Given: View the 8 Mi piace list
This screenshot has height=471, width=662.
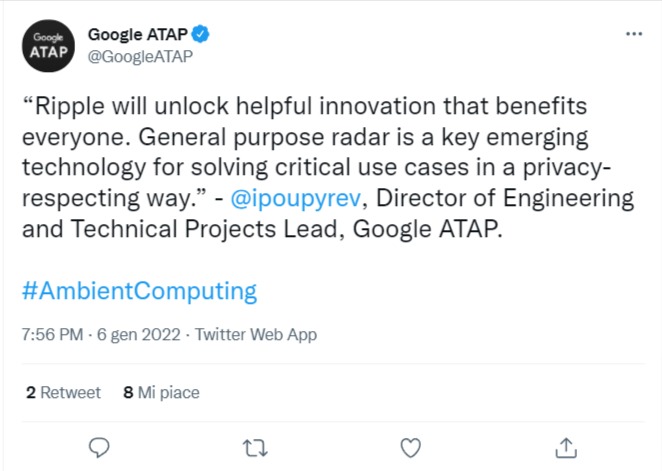Looking at the screenshot, I should tap(160, 393).
